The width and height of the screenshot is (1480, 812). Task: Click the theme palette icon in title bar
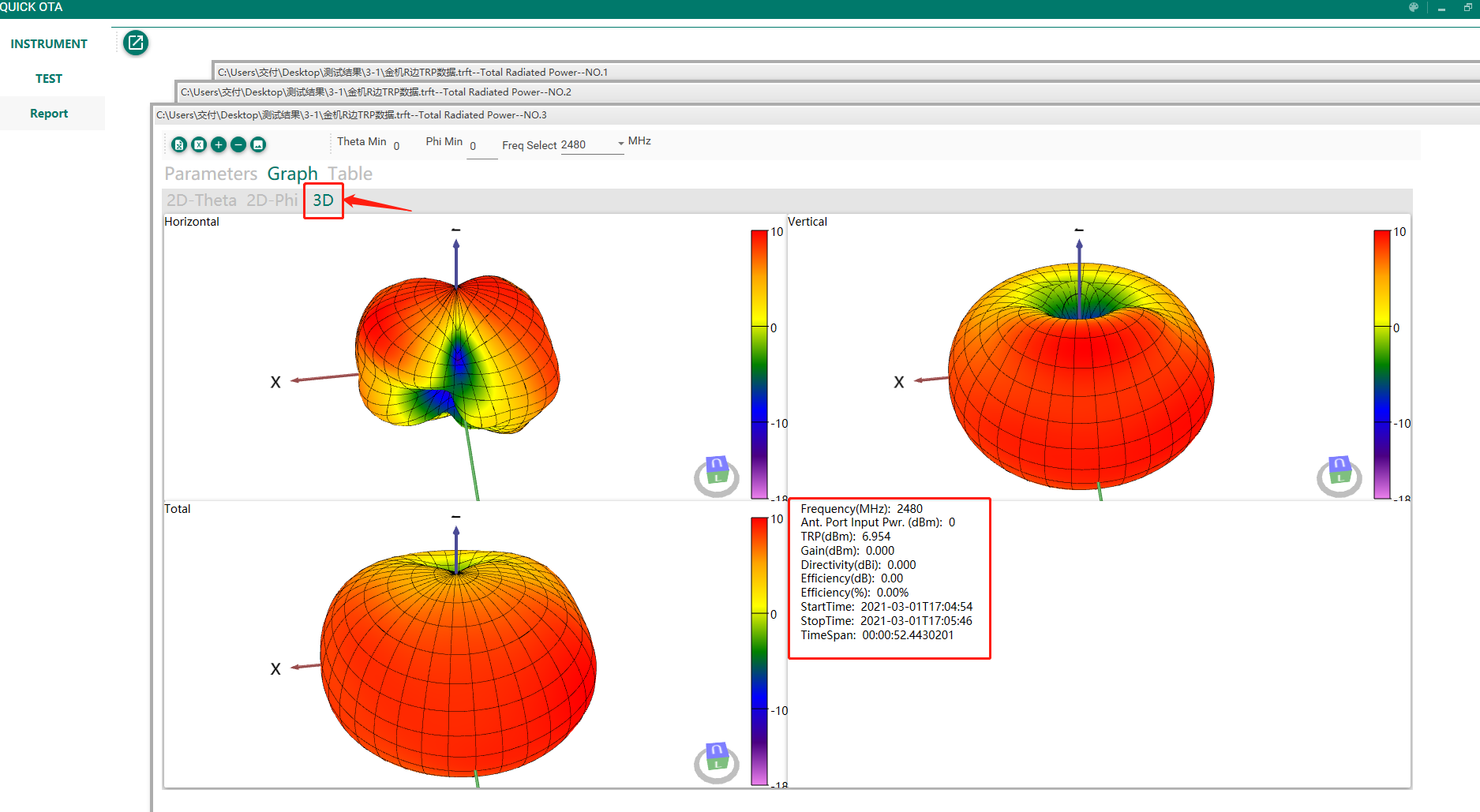pos(1414,7)
